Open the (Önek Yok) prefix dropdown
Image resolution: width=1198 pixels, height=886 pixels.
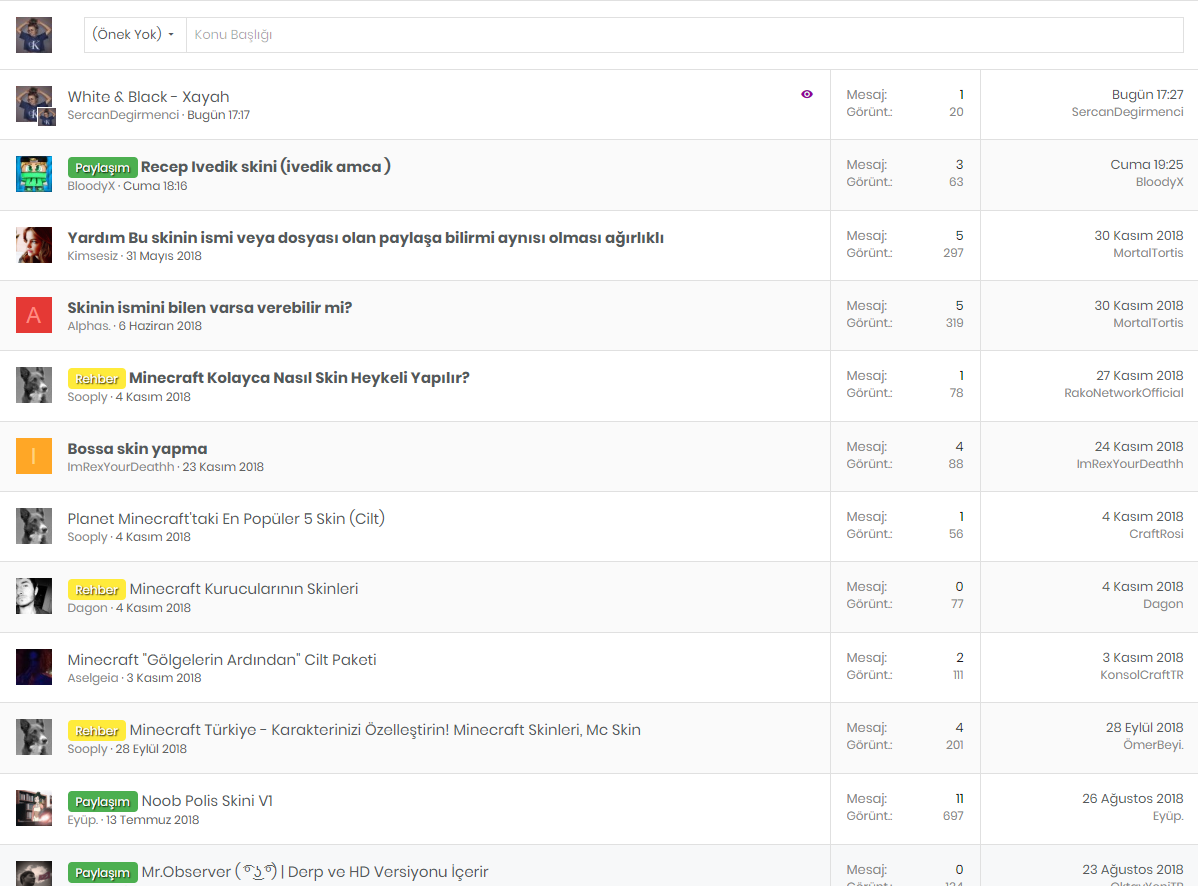(x=134, y=34)
